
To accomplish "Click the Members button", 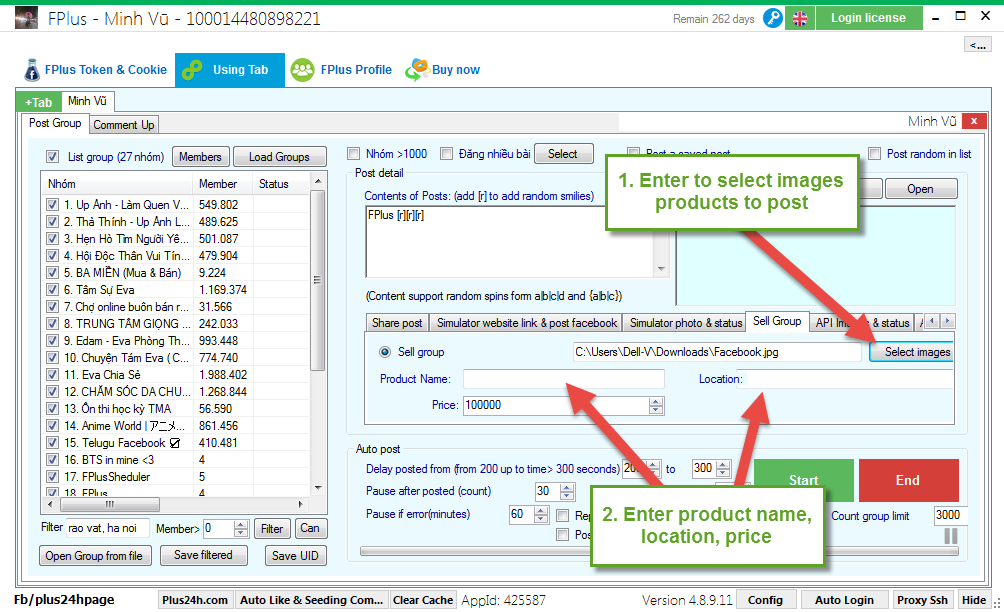I will (x=200, y=157).
